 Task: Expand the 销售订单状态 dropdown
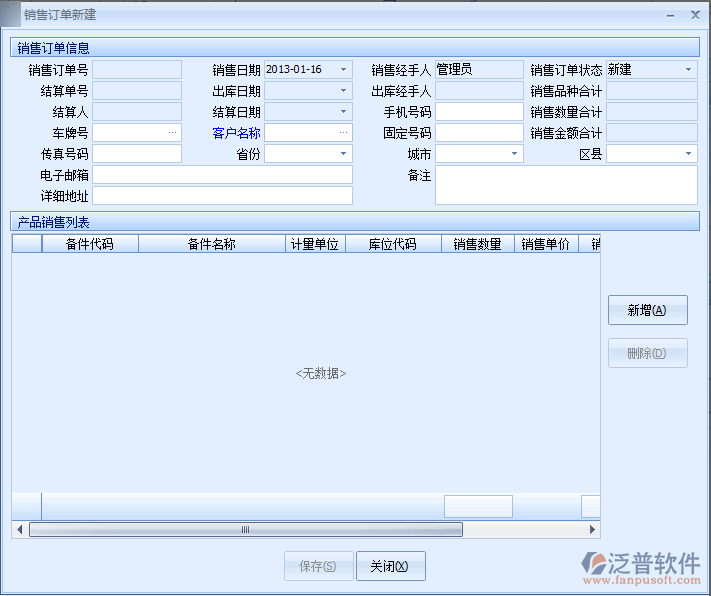click(x=688, y=70)
